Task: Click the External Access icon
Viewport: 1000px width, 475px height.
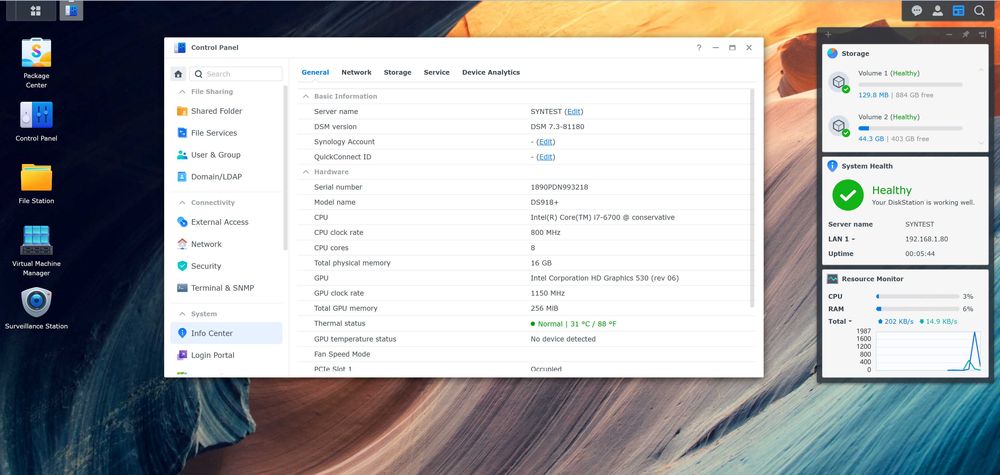Action: [182, 222]
